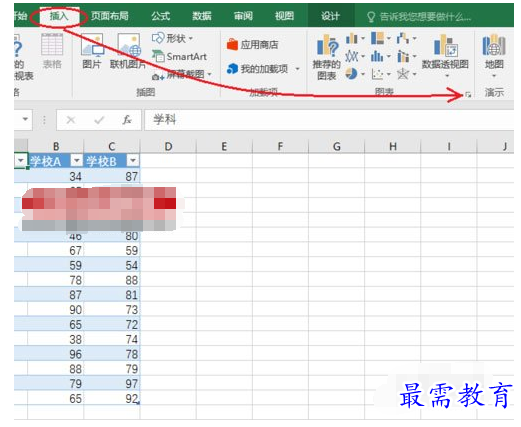The height and width of the screenshot is (427, 521).
Task: Insert a SmartArt graphic
Action: (180, 57)
